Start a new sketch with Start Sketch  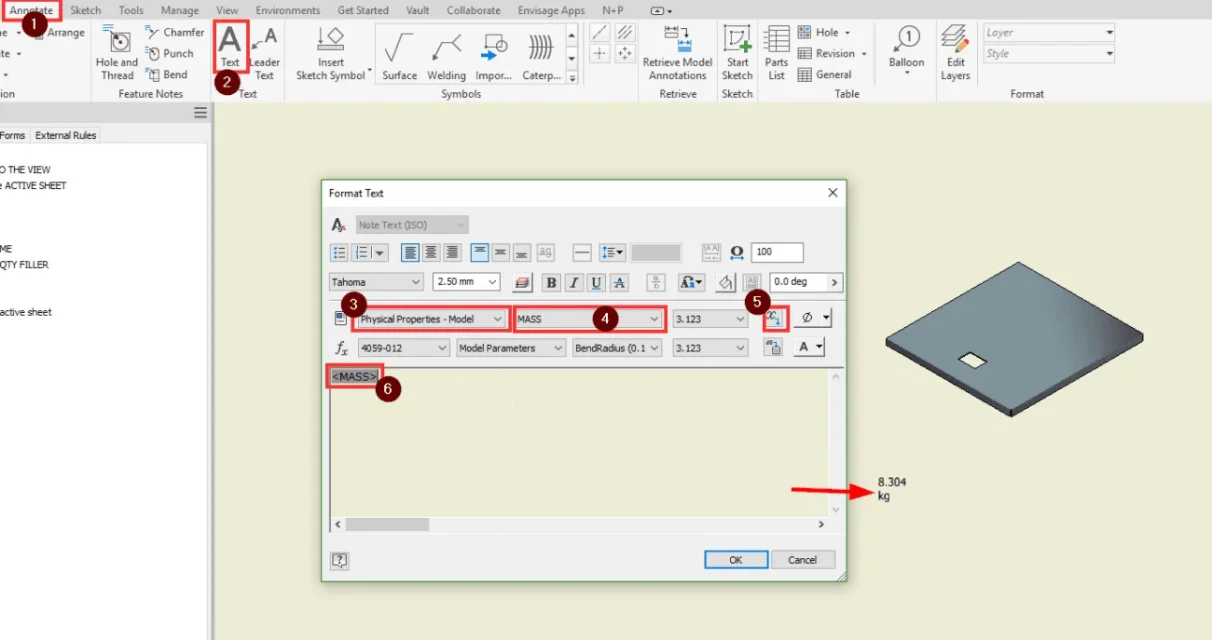[x=737, y=54]
